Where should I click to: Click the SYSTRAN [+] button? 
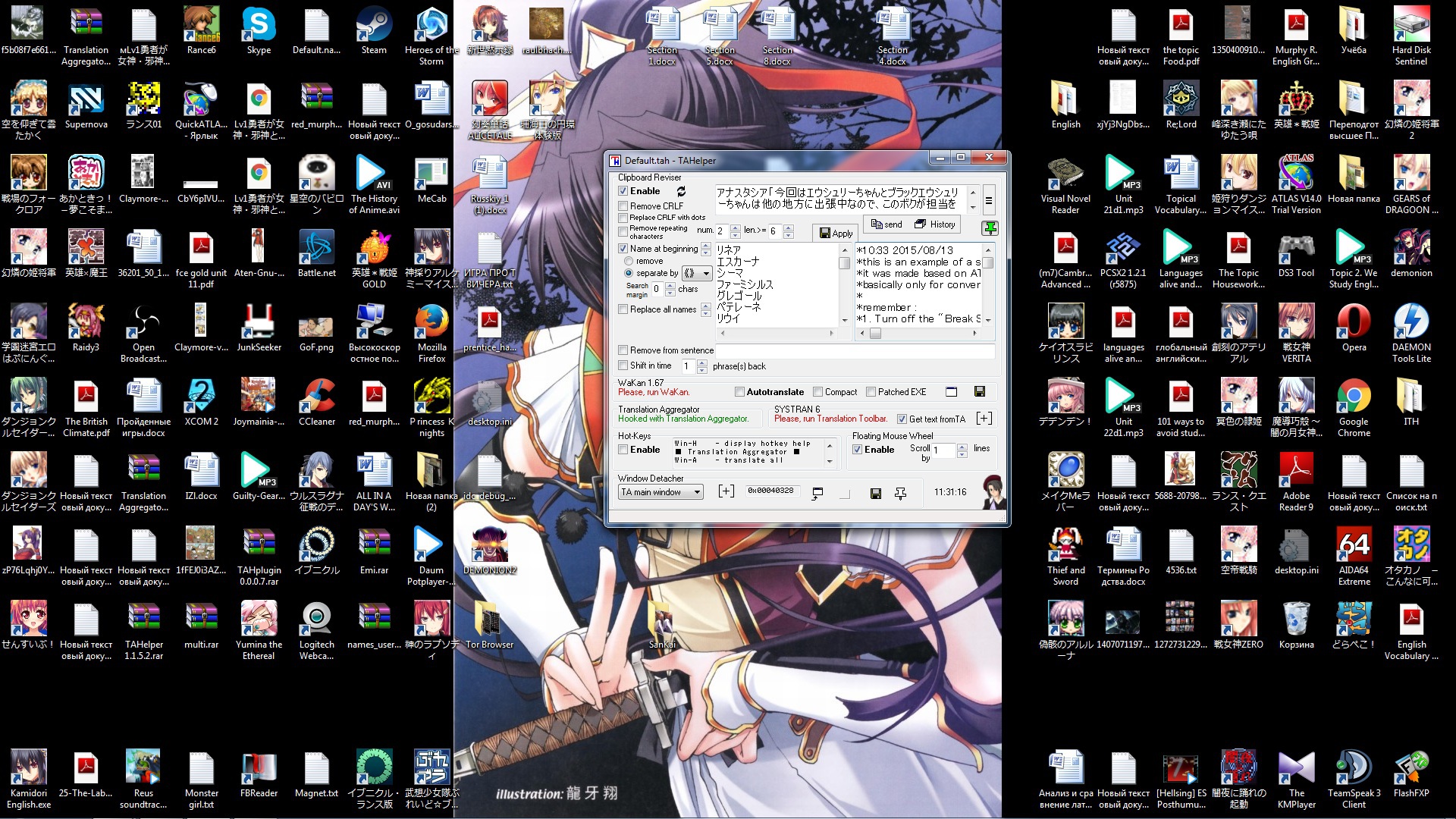click(984, 419)
